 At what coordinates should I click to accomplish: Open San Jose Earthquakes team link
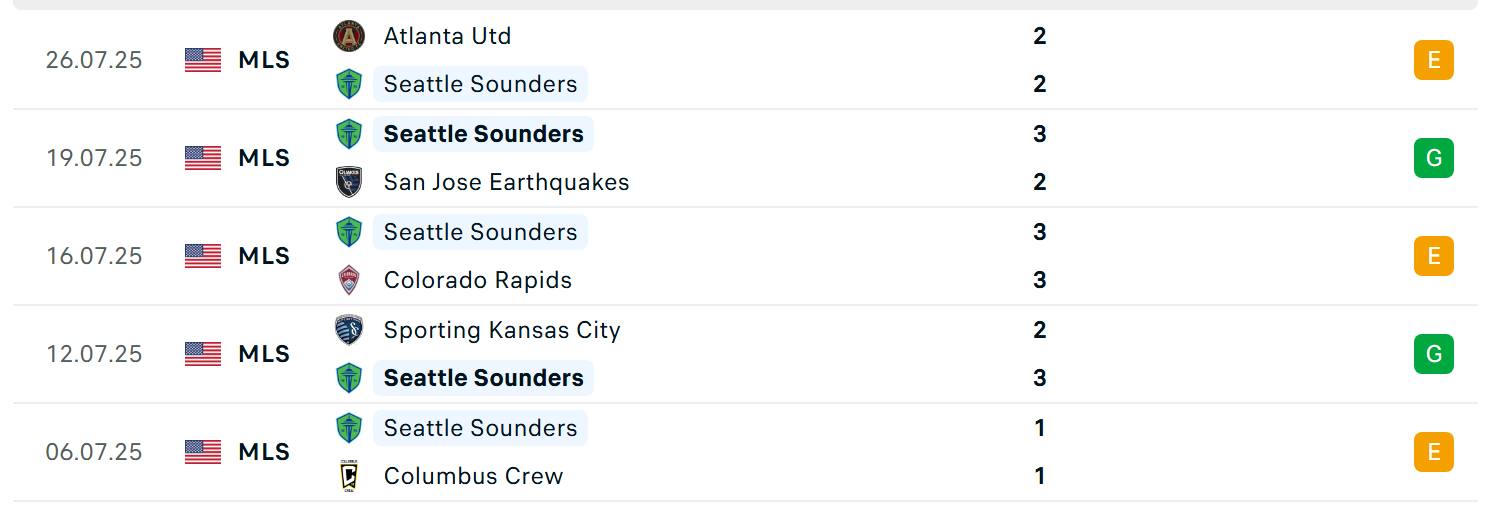click(x=507, y=182)
